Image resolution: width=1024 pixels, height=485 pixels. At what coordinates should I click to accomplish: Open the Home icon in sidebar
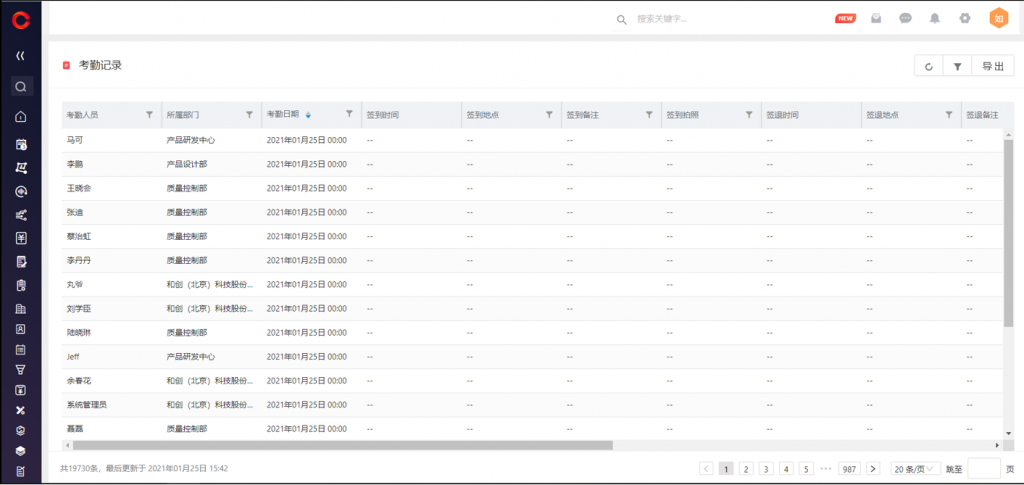click(21, 116)
